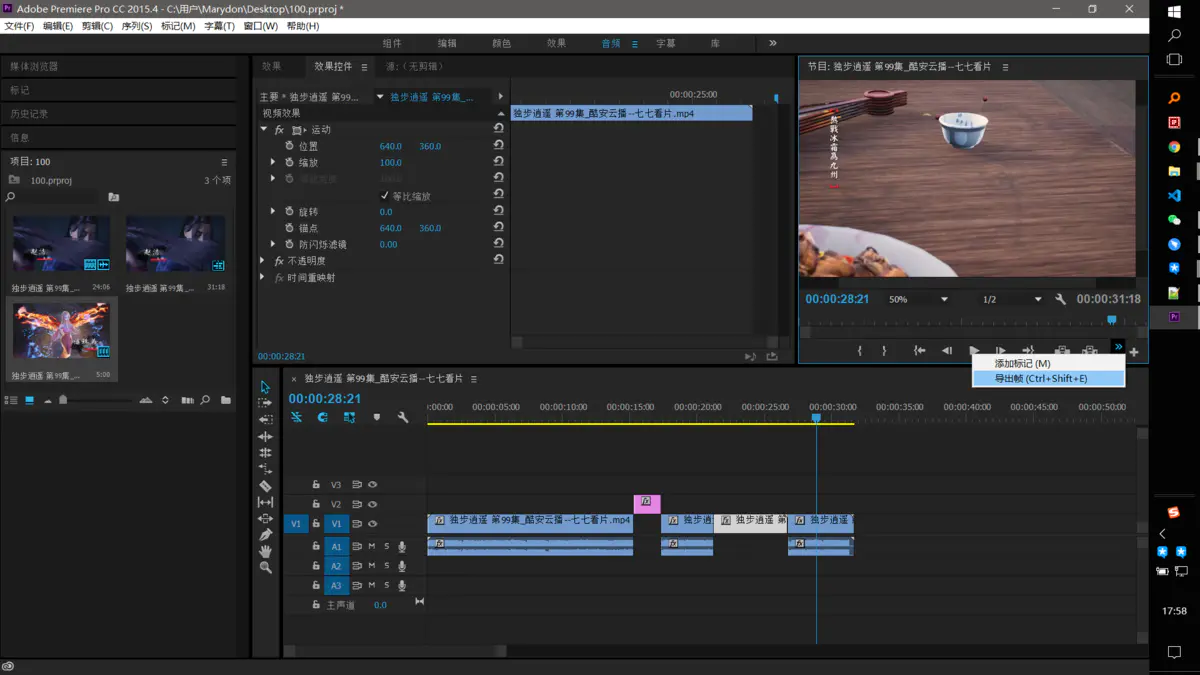The width and height of the screenshot is (1200, 675).
Task: Click the pink clip on track V2
Action: tap(647, 503)
